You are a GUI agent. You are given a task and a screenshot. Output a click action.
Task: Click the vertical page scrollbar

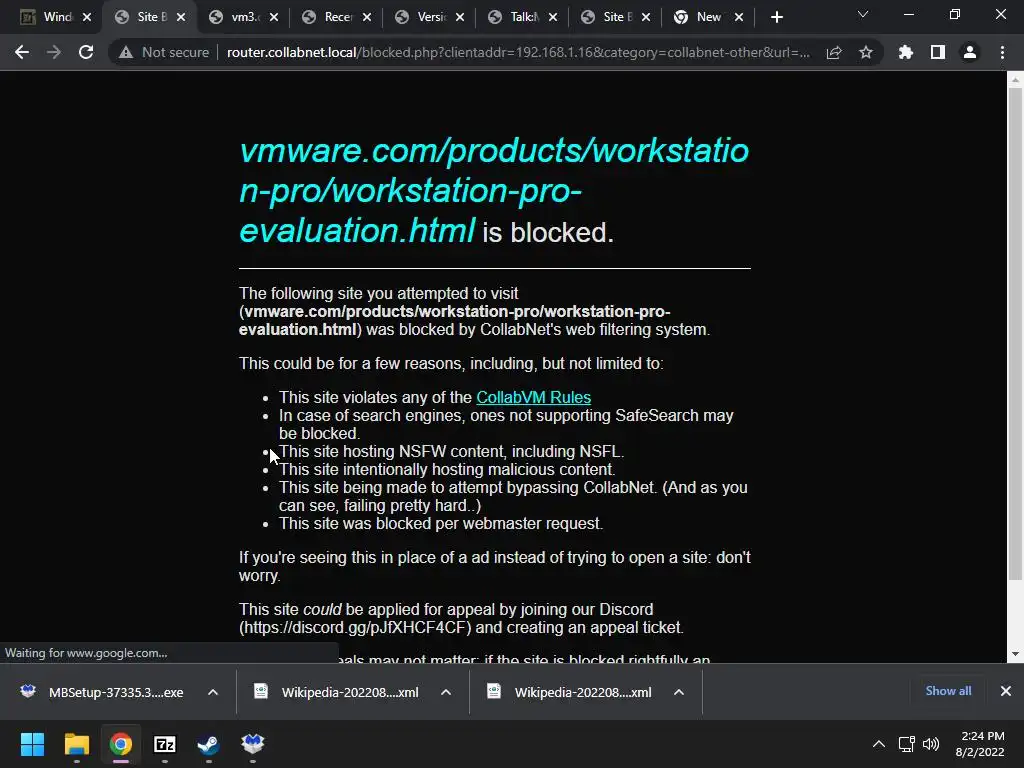click(1015, 333)
